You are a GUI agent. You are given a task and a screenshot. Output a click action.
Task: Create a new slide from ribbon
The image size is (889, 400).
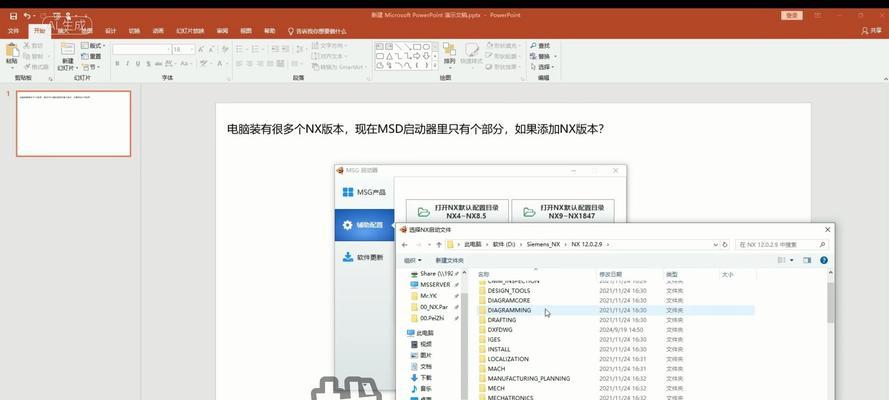coord(67,56)
